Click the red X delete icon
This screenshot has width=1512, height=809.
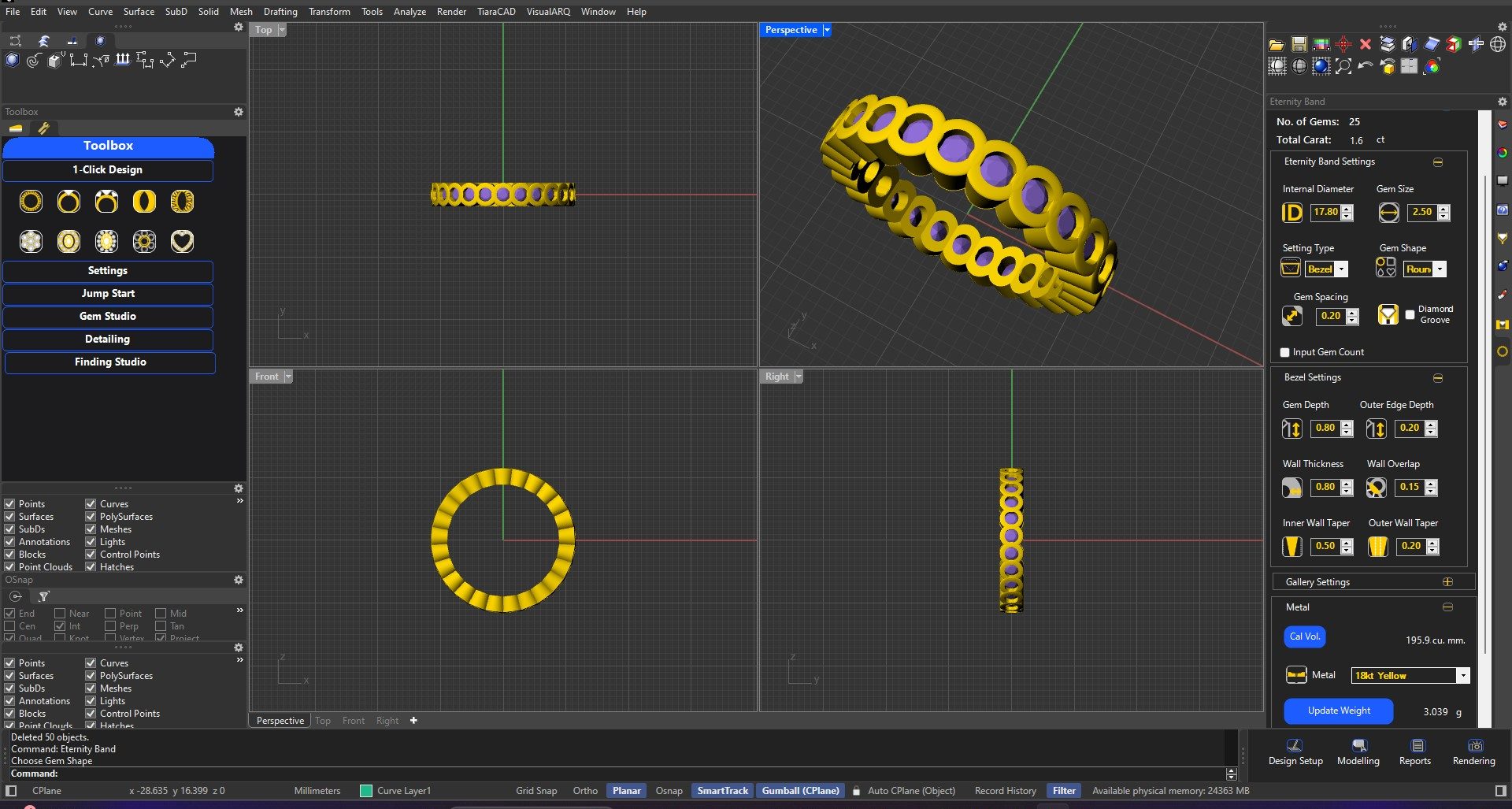pyautogui.click(x=1366, y=45)
